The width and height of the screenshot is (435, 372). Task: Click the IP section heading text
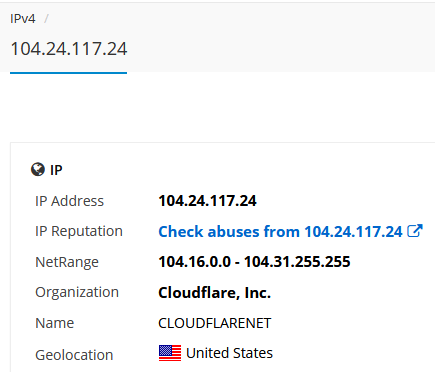[56, 170]
